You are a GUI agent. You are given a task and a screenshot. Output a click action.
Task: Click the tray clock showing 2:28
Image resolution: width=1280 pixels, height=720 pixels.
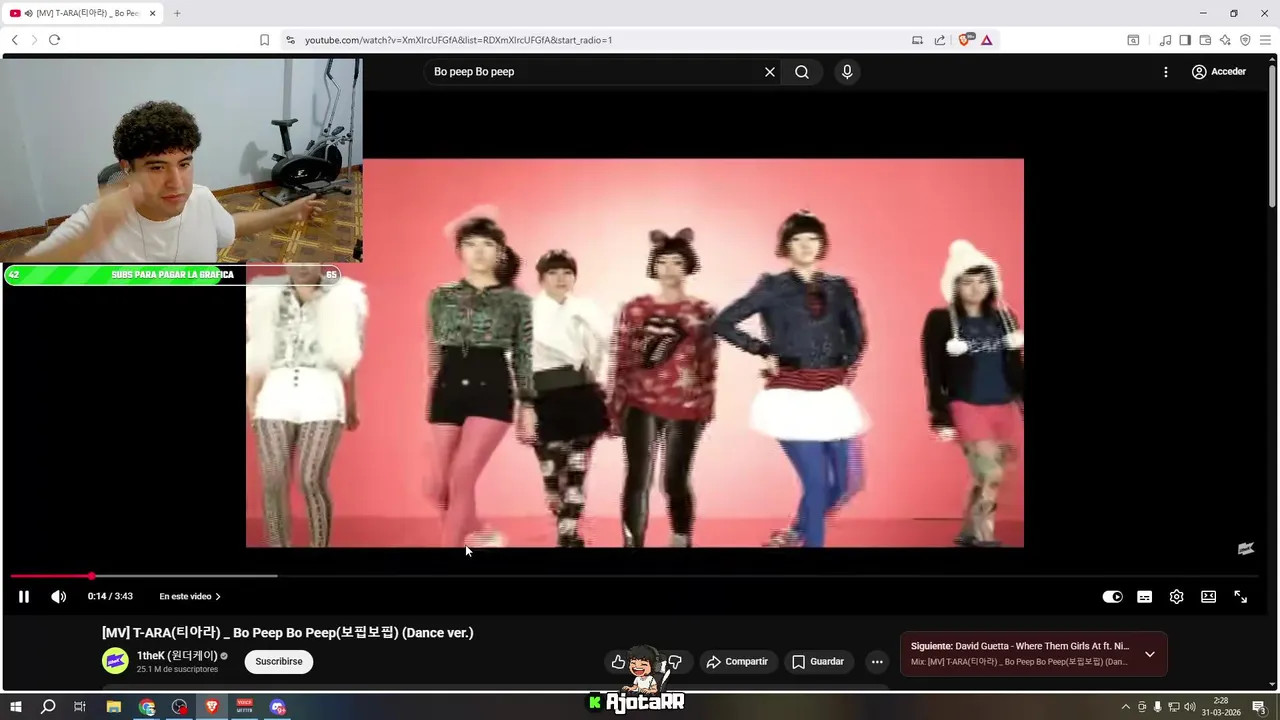1221,707
